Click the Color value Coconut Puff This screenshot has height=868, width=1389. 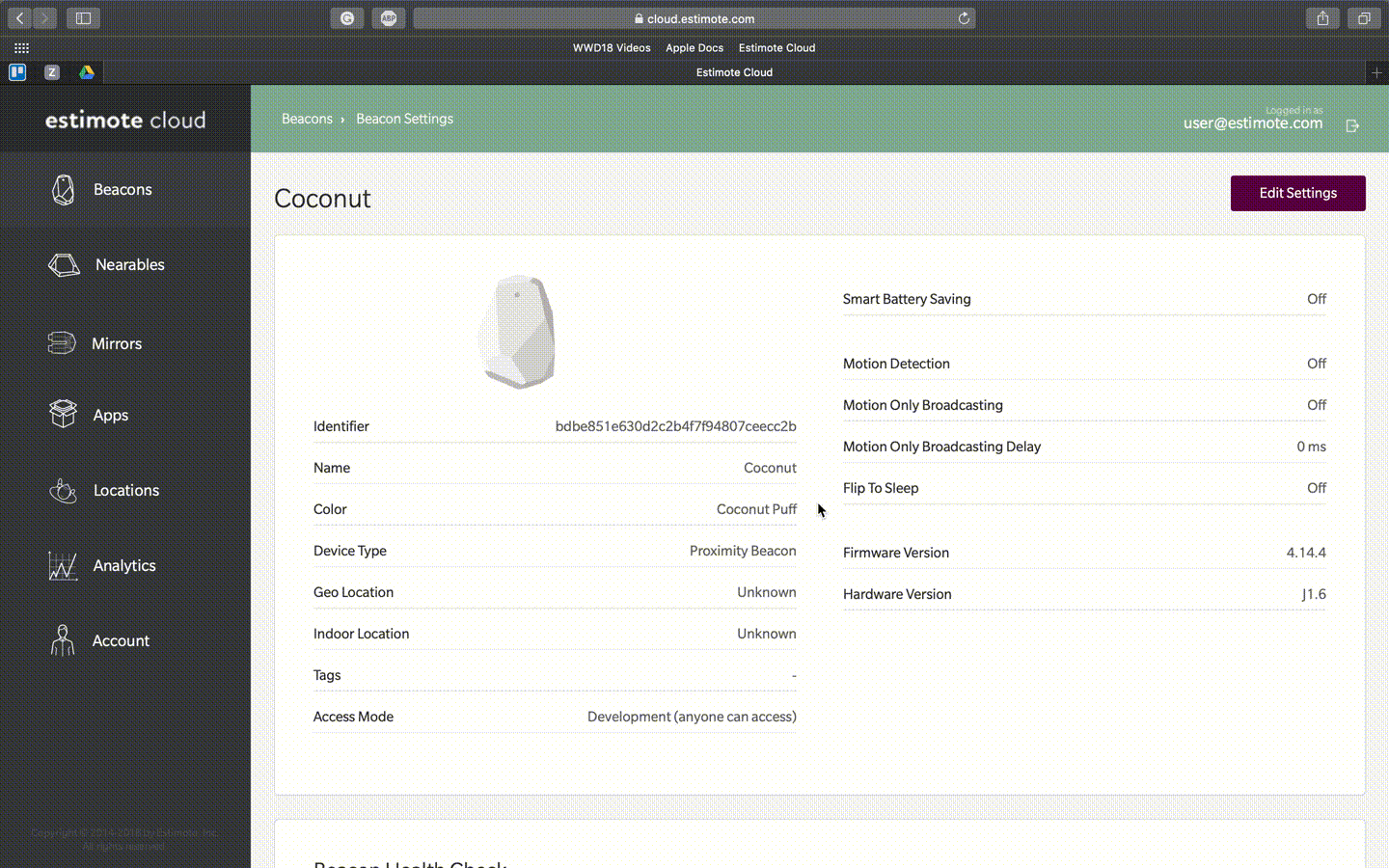[x=756, y=509]
